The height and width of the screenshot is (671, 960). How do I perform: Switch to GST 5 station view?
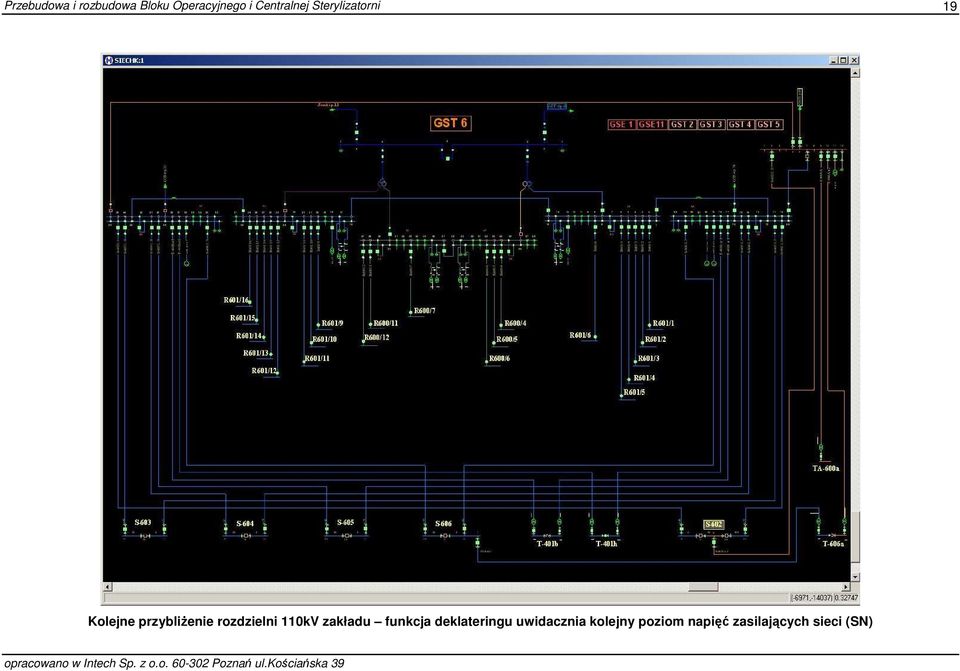click(x=769, y=124)
